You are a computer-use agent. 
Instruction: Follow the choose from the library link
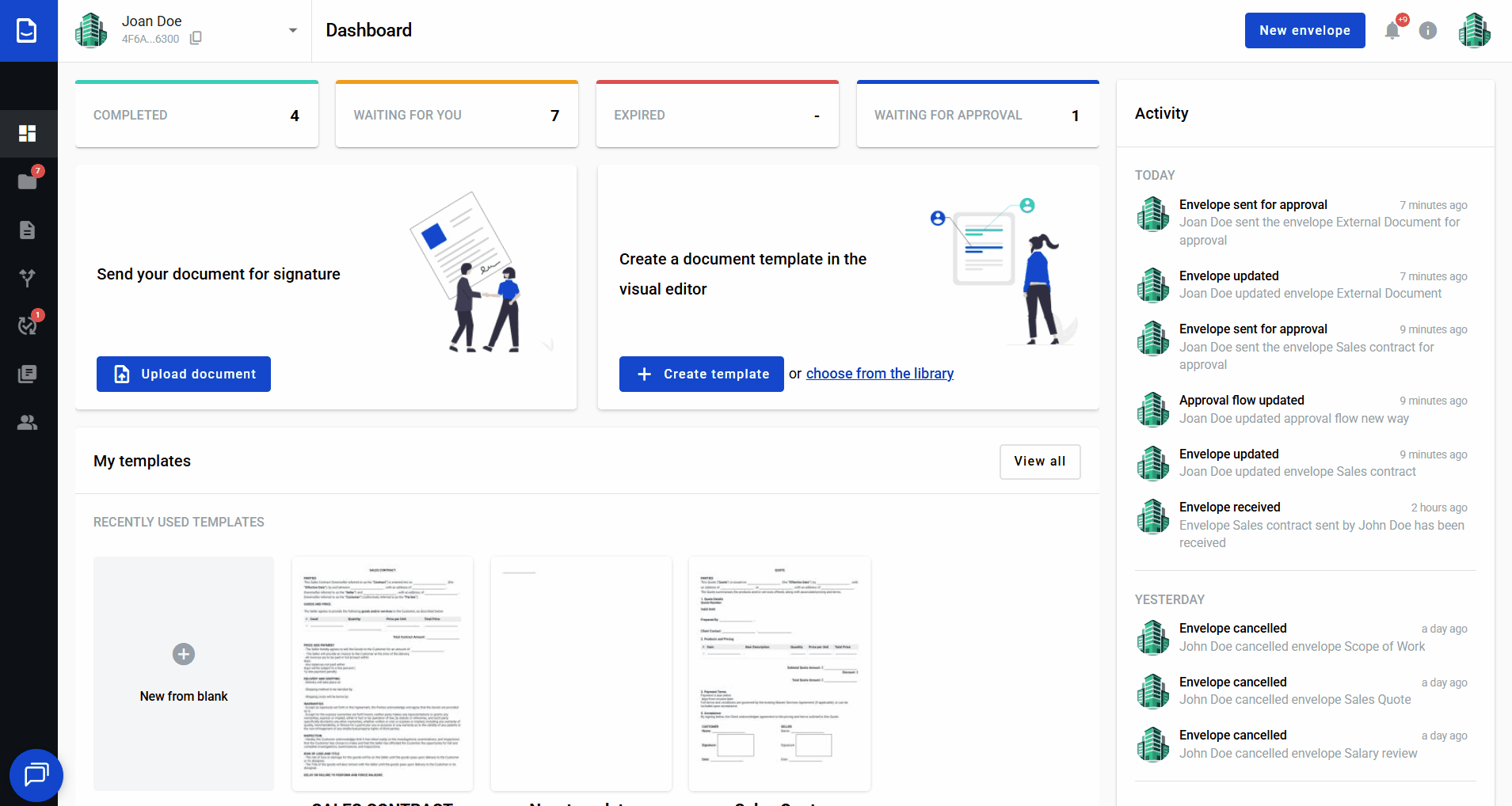point(879,374)
